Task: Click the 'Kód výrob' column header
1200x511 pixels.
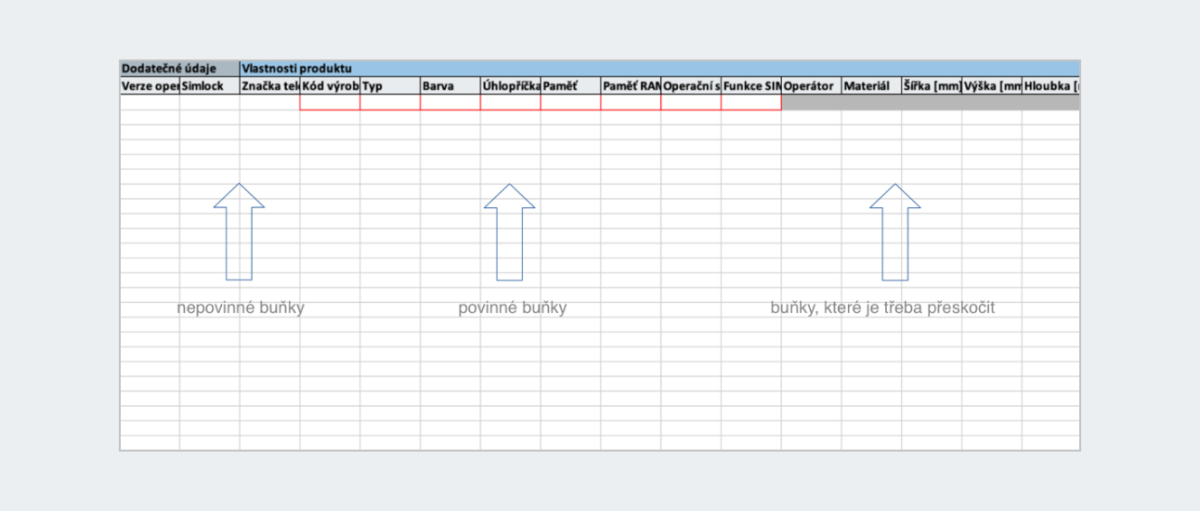Action: point(330,86)
